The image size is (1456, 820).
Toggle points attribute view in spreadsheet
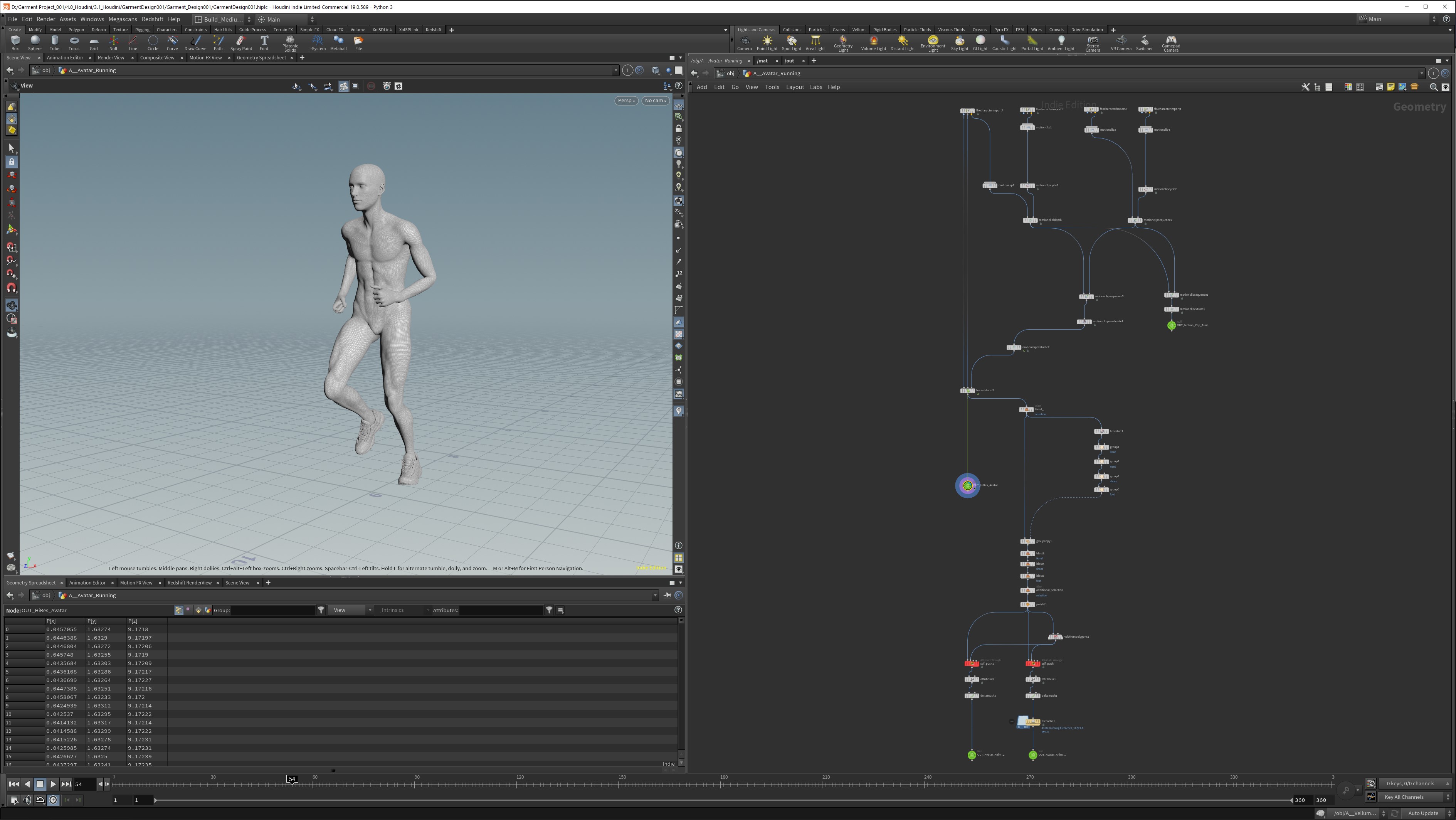click(x=178, y=610)
